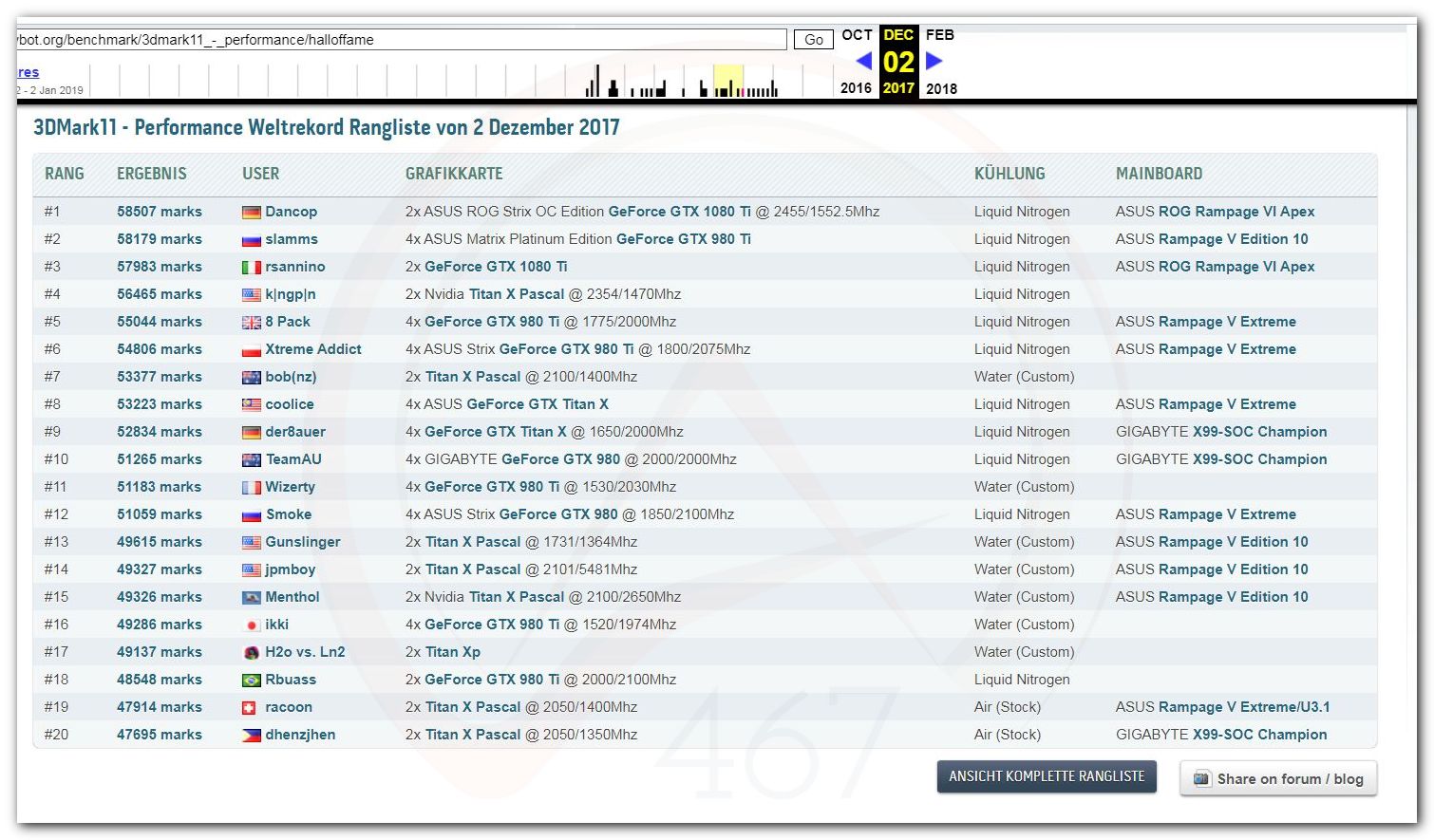Click the Japanese flag beside ikki
Image resolution: width=1434 pixels, height=840 pixels.
pyautogui.click(x=251, y=625)
